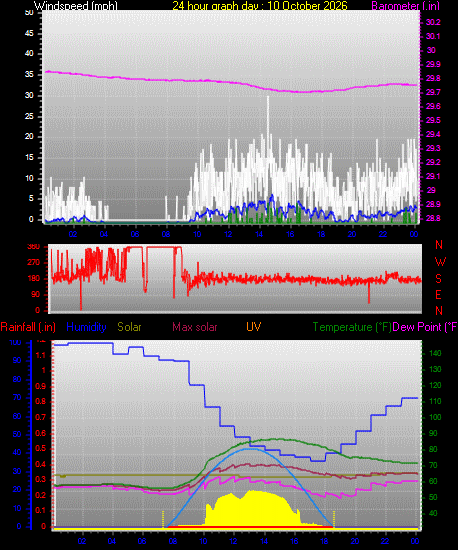Click the 100 tick on humidity axis
This screenshot has width=458, height=550.
pos(15,342)
